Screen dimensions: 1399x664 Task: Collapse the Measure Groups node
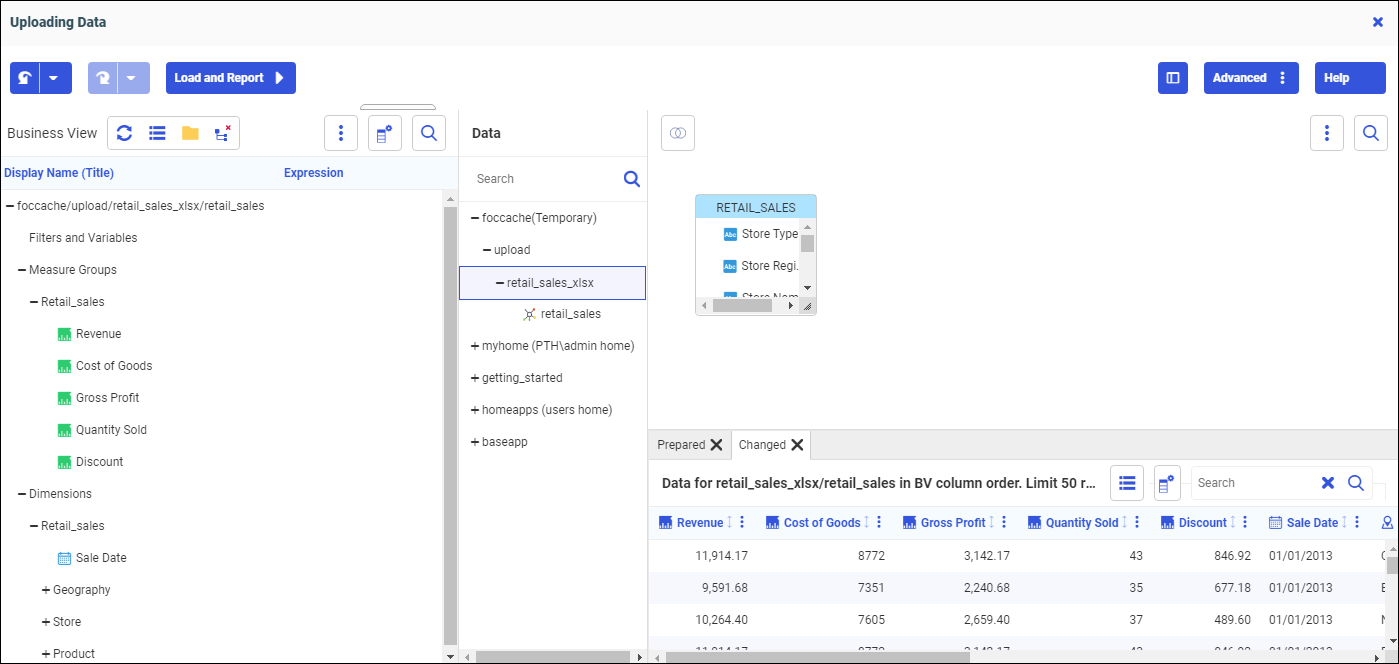(x=22, y=270)
